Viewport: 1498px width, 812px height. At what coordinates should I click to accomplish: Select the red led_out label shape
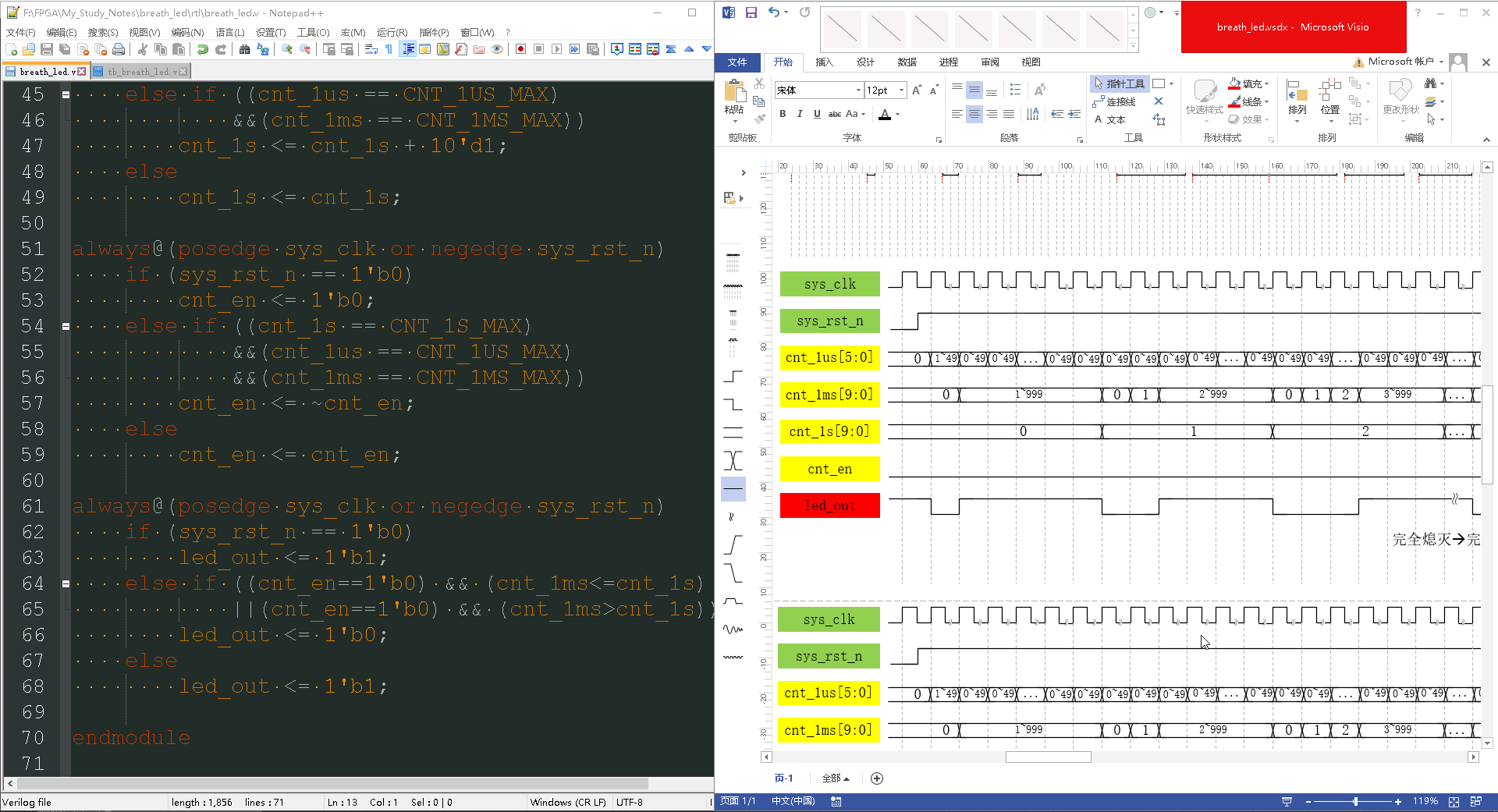pyautogui.click(x=830, y=505)
